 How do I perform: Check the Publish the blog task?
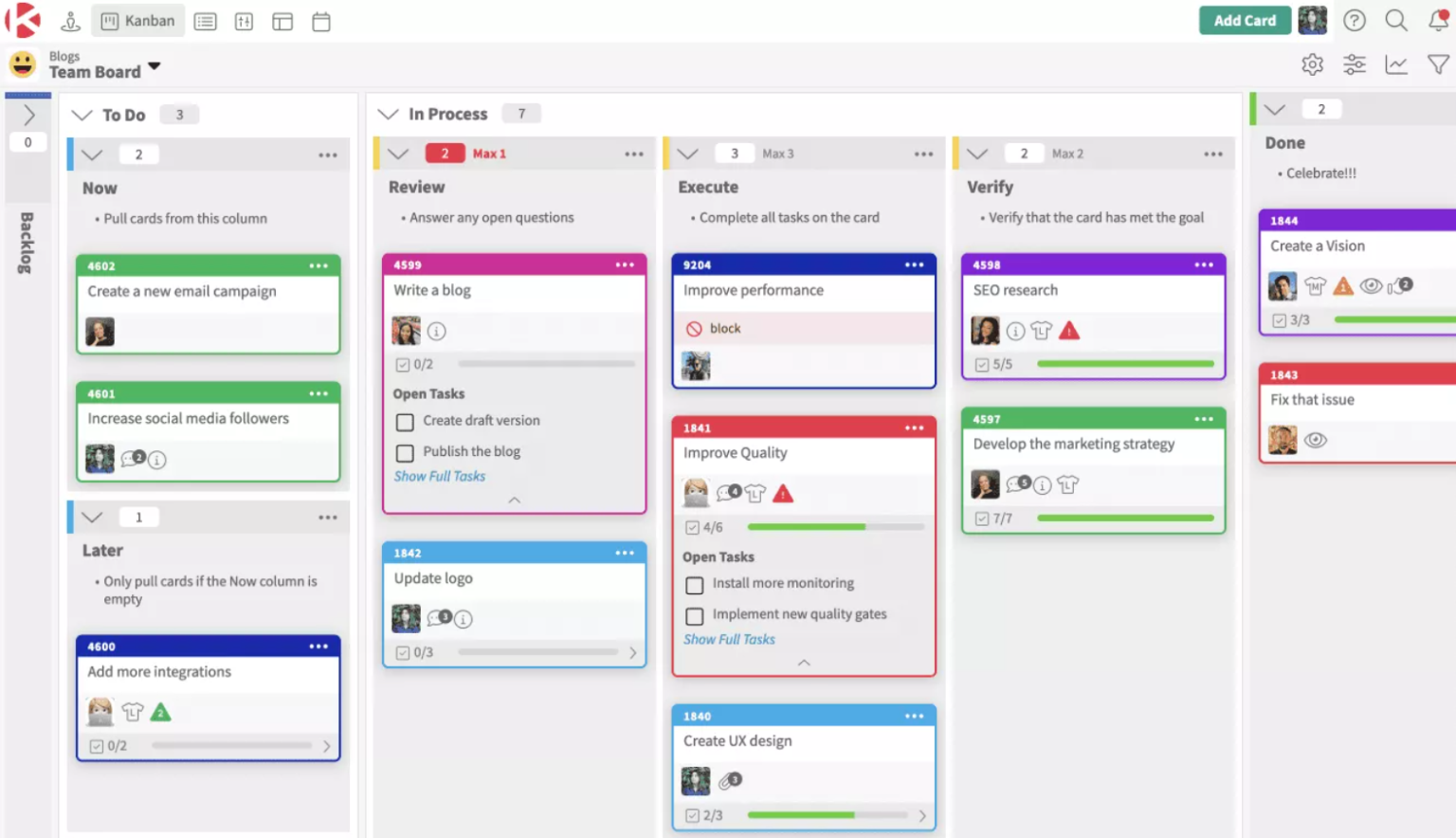click(405, 452)
